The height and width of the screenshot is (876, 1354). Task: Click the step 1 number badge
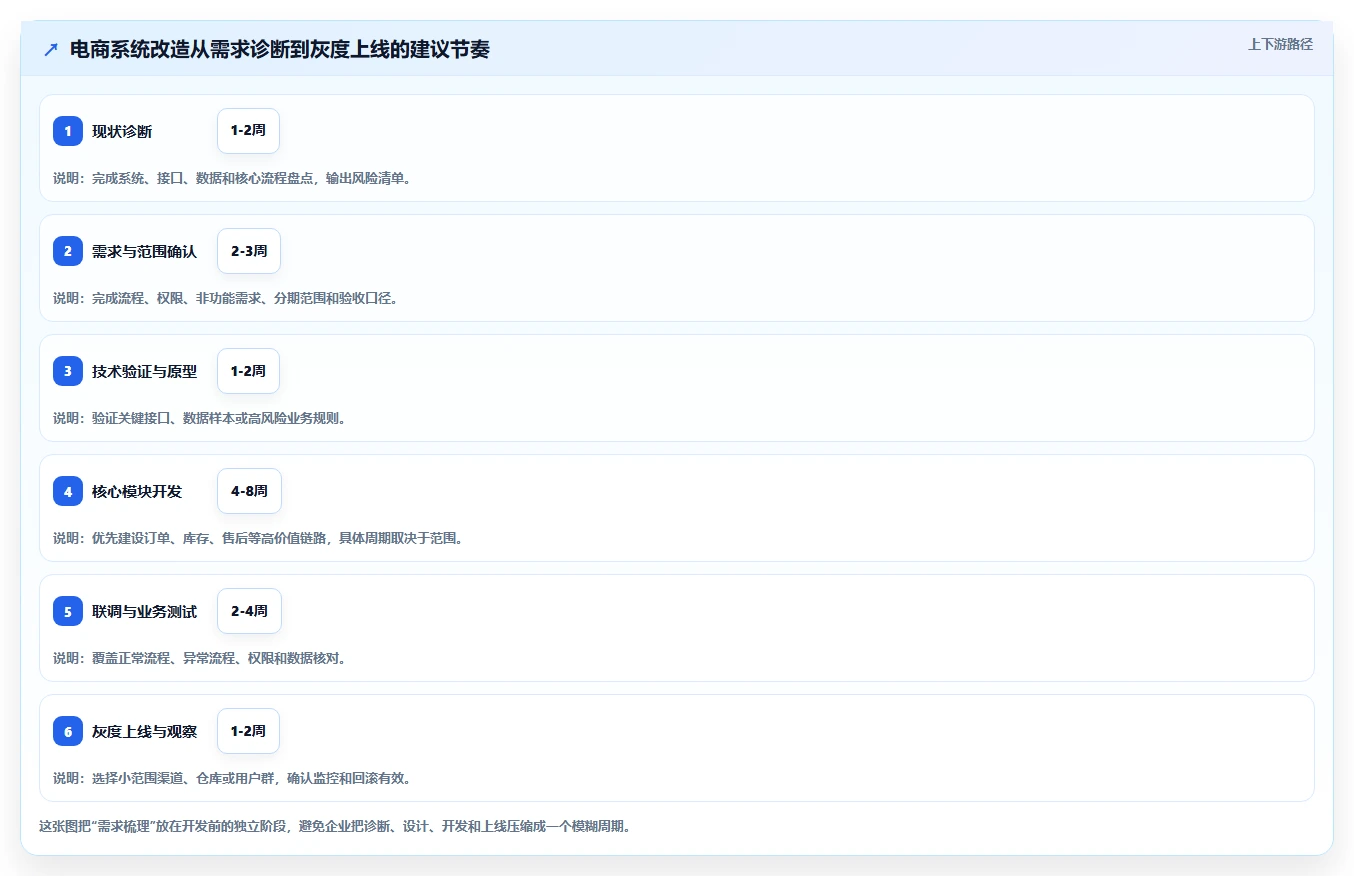coord(68,131)
